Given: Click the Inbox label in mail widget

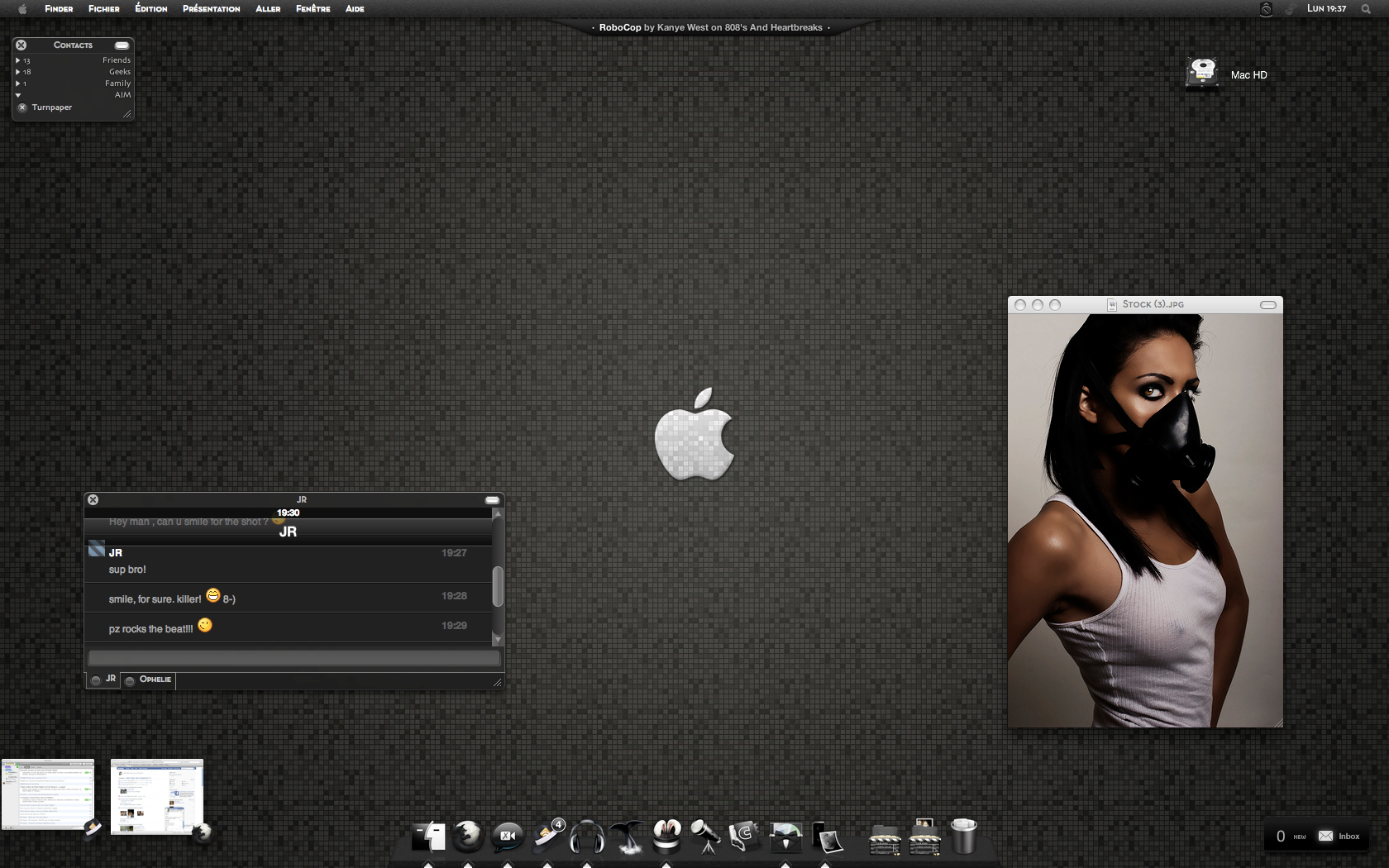Looking at the screenshot, I should (1348, 837).
